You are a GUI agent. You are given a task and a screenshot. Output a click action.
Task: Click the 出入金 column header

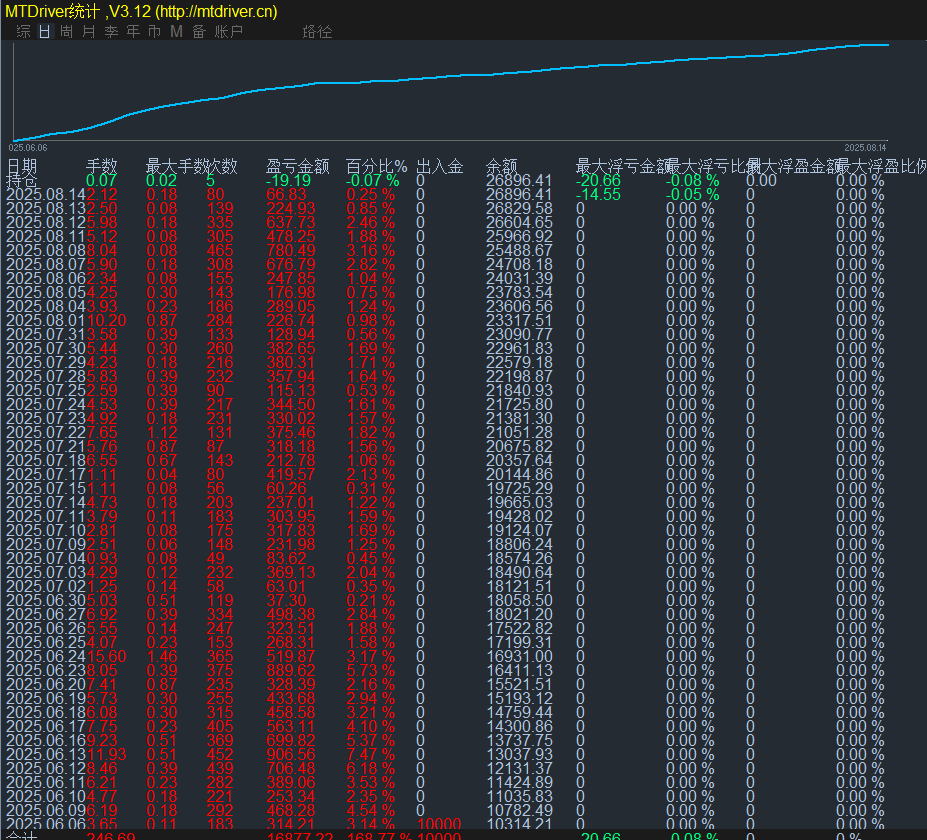point(439,166)
